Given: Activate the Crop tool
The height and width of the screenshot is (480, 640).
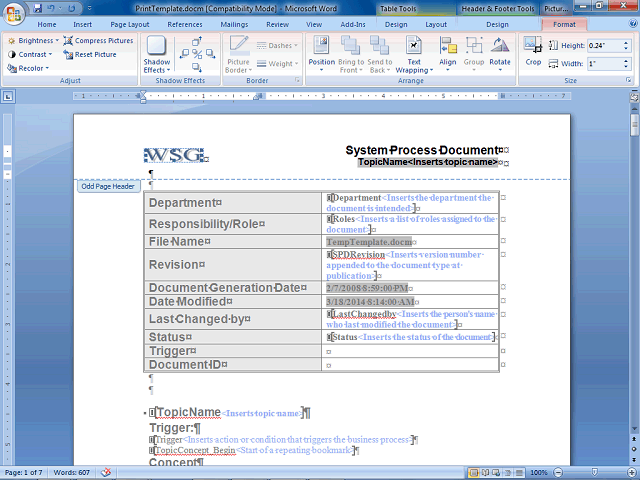Looking at the screenshot, I should [533, 51].
